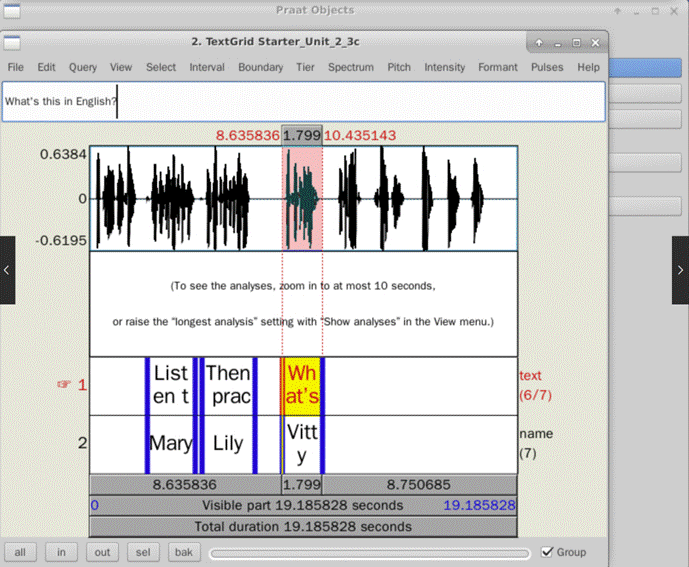
Task: Click the roll-up arrow icon in titlebar
Action: pyautogui.click(x=539, y=43)
